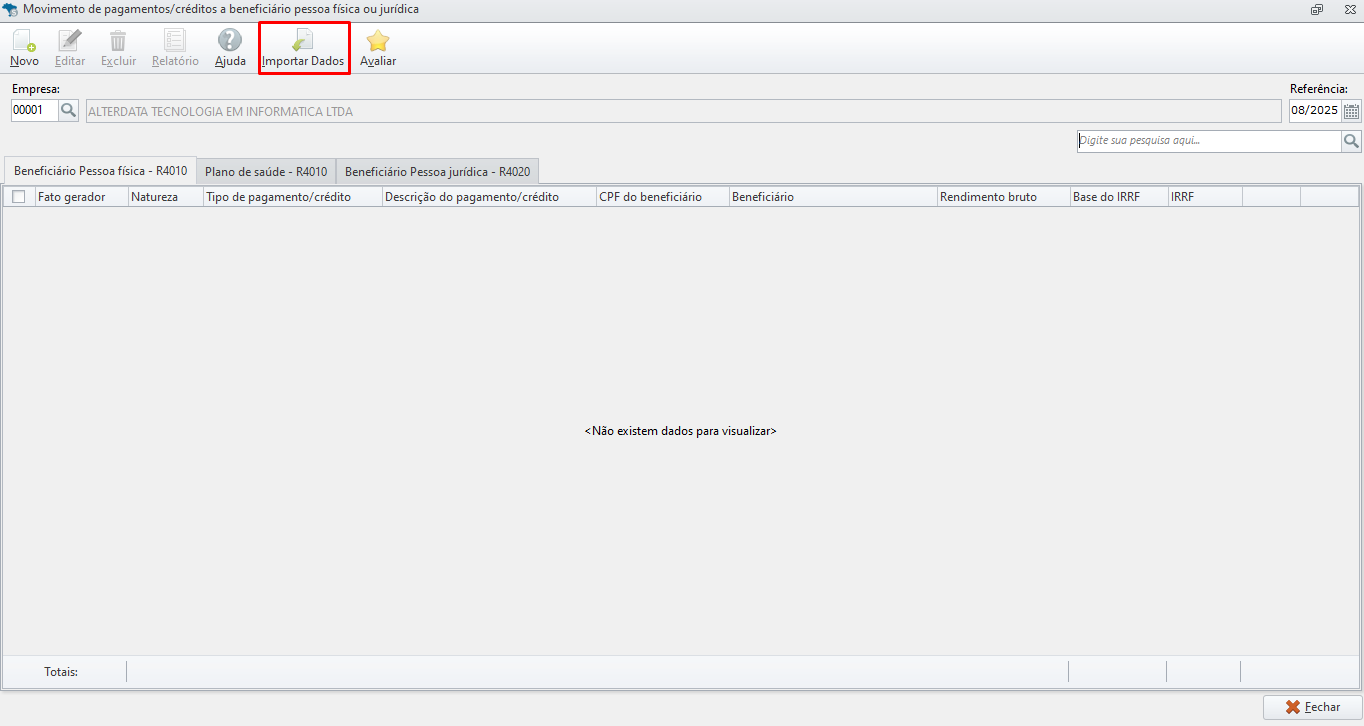The height and width of the screenshot is (726, 1364).
Task: Click the Novo toolbar icon
Action: coord(24,41)
